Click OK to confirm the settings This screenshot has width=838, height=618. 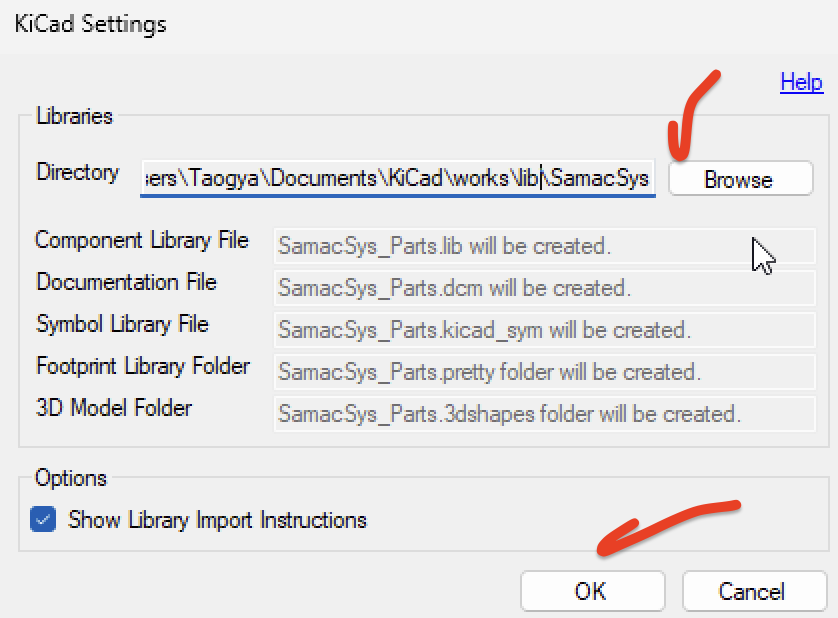[x=592, y=591]
